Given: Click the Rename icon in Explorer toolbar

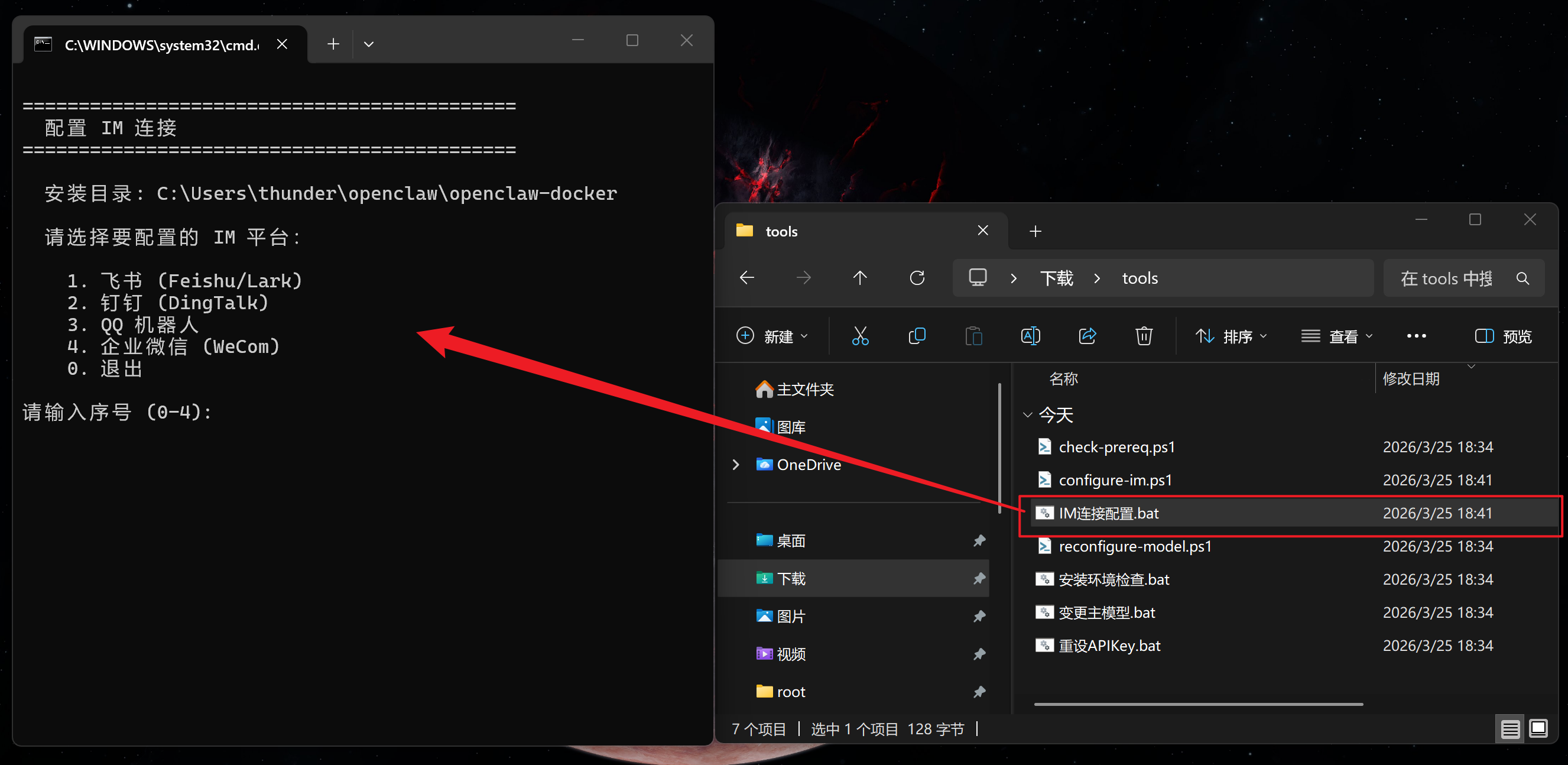Looking at the screenshot, I should [x=1030, y=336].
